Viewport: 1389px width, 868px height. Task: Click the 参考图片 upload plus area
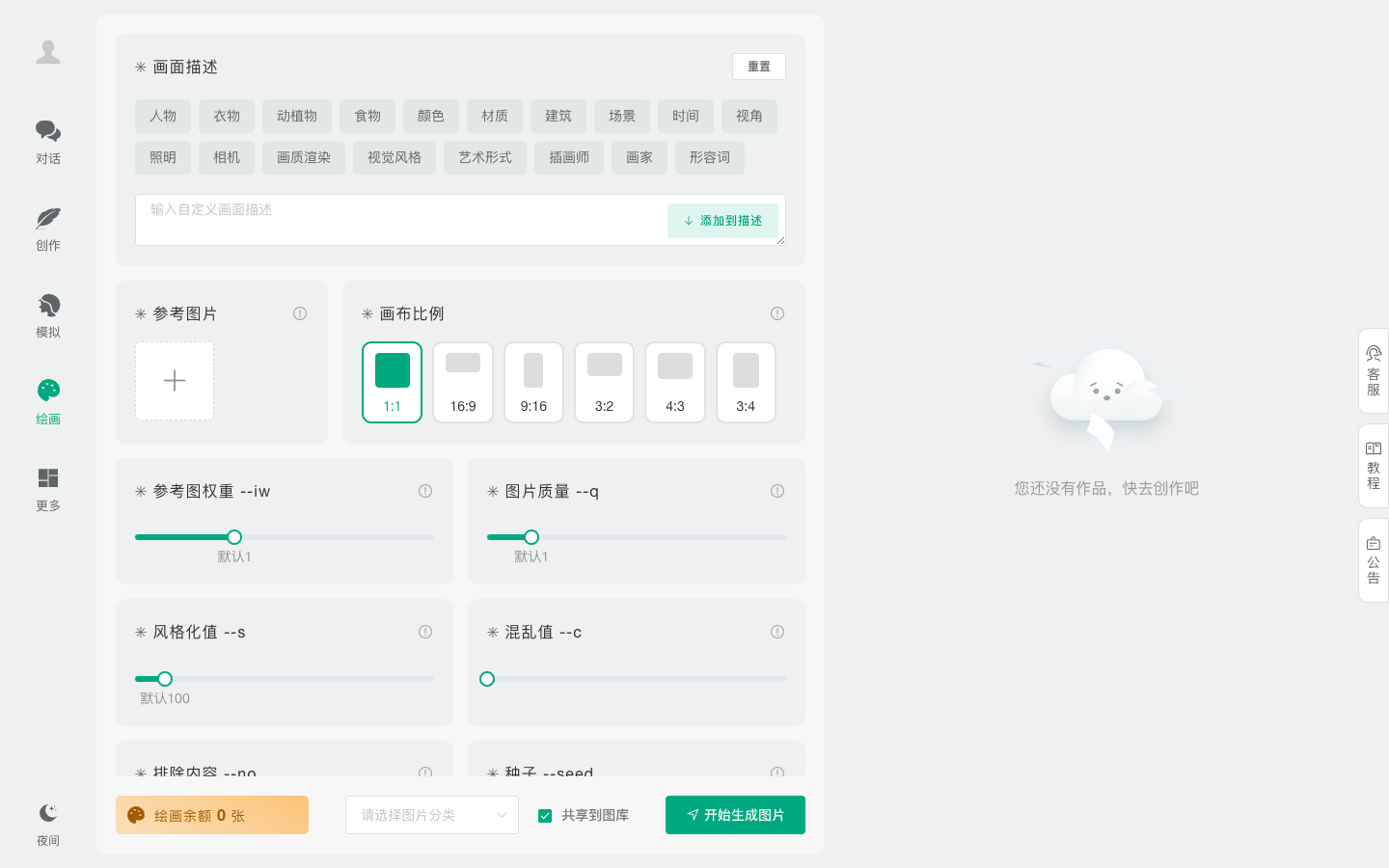(x=174, y=381)
